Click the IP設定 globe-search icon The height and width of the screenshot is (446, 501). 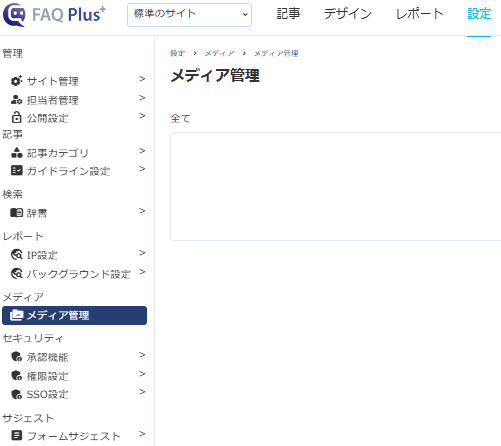(17, 255)
